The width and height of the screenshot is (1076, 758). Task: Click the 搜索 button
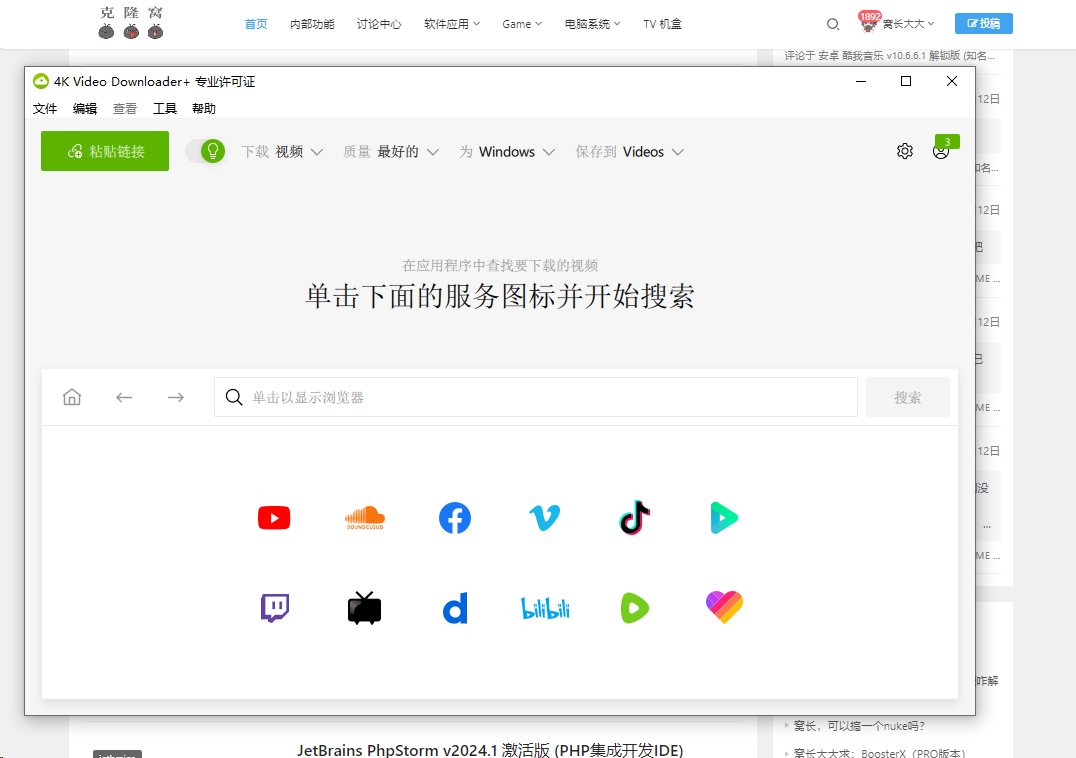click(x=907, y=397)
